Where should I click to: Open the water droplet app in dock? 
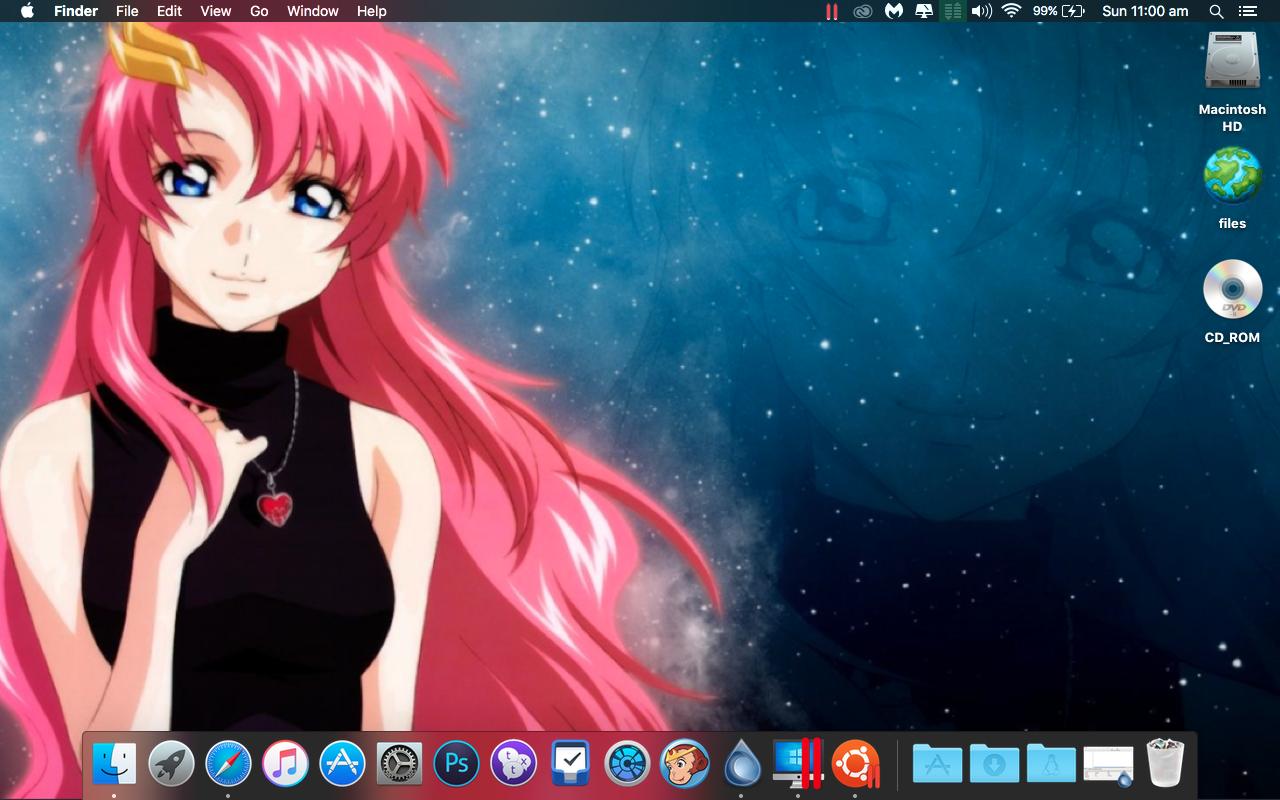(x=741, y=764)
